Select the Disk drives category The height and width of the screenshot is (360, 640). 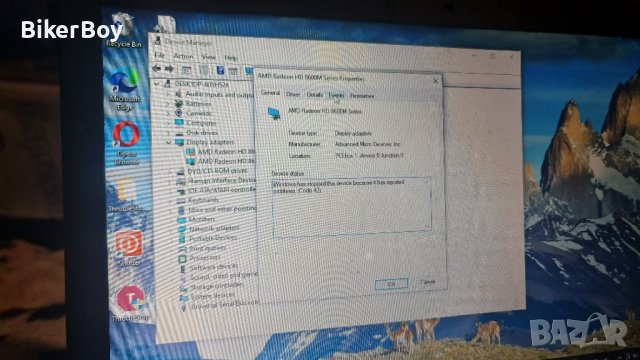coord(202,132)
